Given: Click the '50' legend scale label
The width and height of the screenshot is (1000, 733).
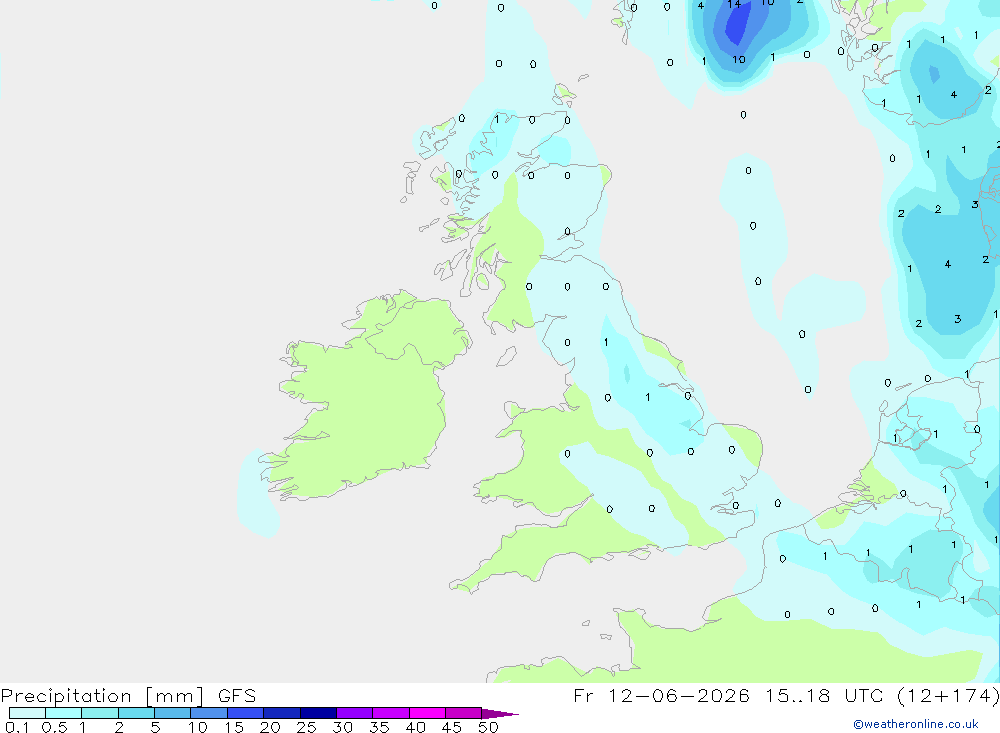Looking at the screenshot, I should coord(488,727).
